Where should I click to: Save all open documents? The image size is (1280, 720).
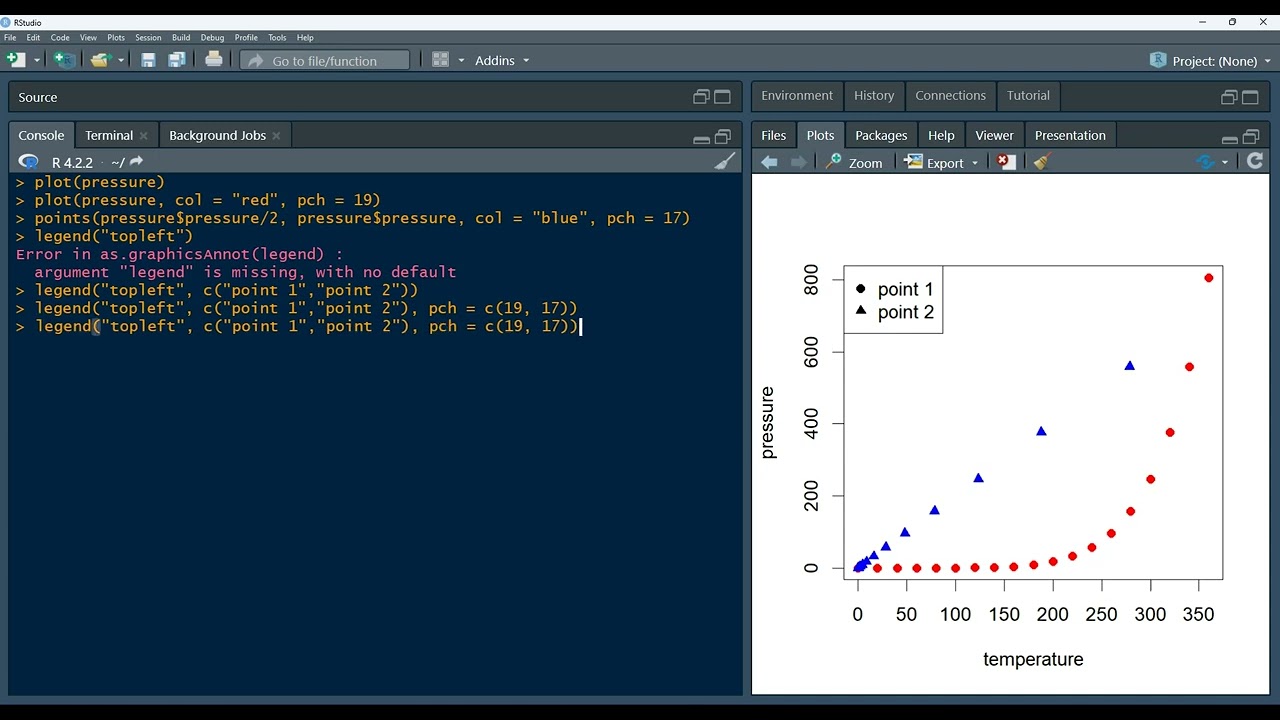click(177, 60)
